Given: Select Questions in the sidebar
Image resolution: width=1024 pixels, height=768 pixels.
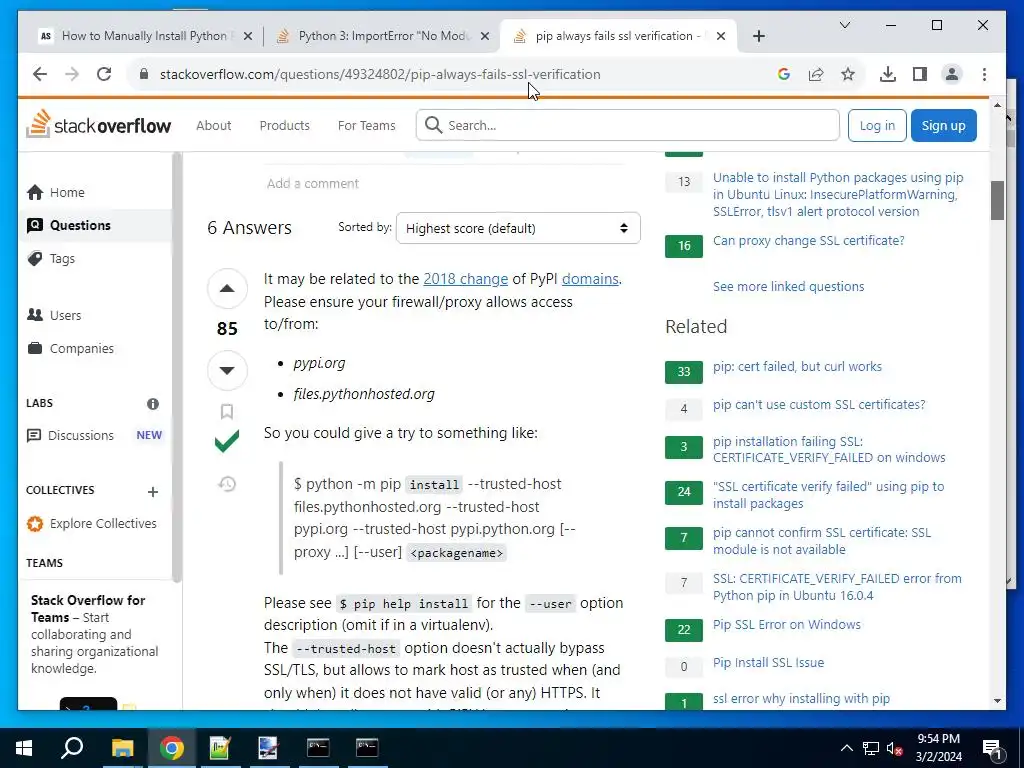Looking at the screenshot, I should [x=80, y=225].
